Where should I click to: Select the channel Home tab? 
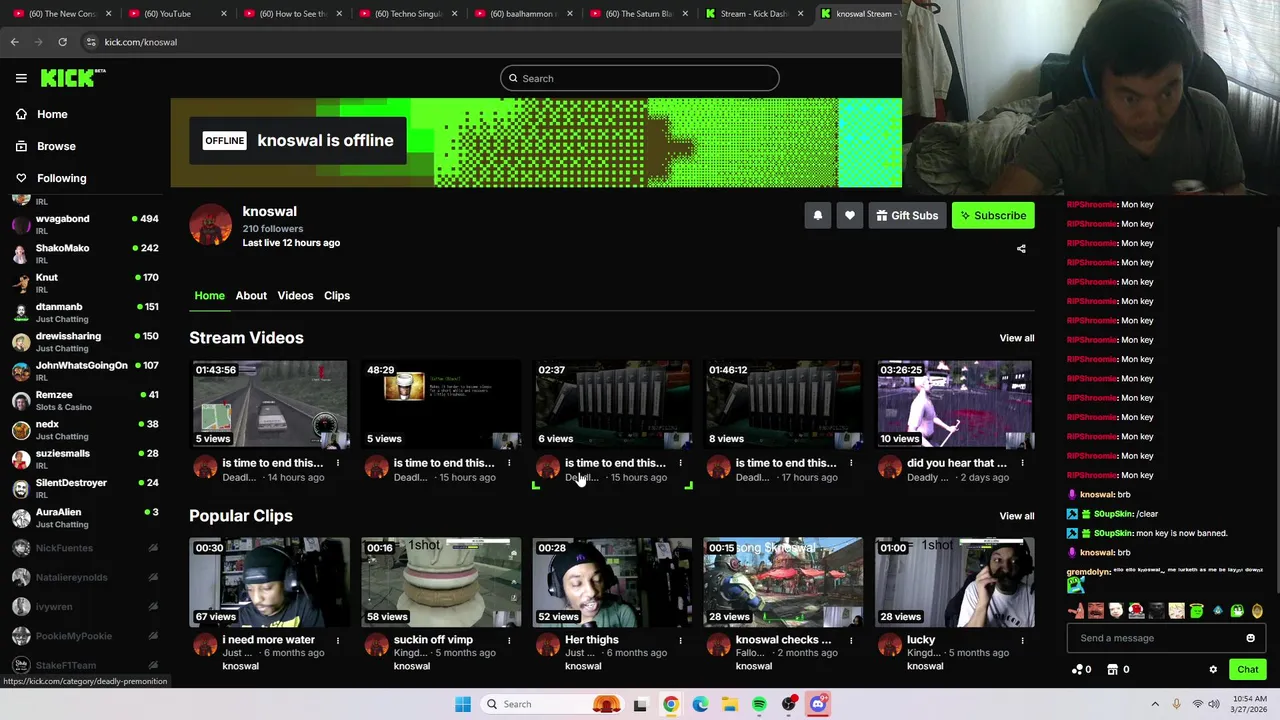tap(209, 295)
